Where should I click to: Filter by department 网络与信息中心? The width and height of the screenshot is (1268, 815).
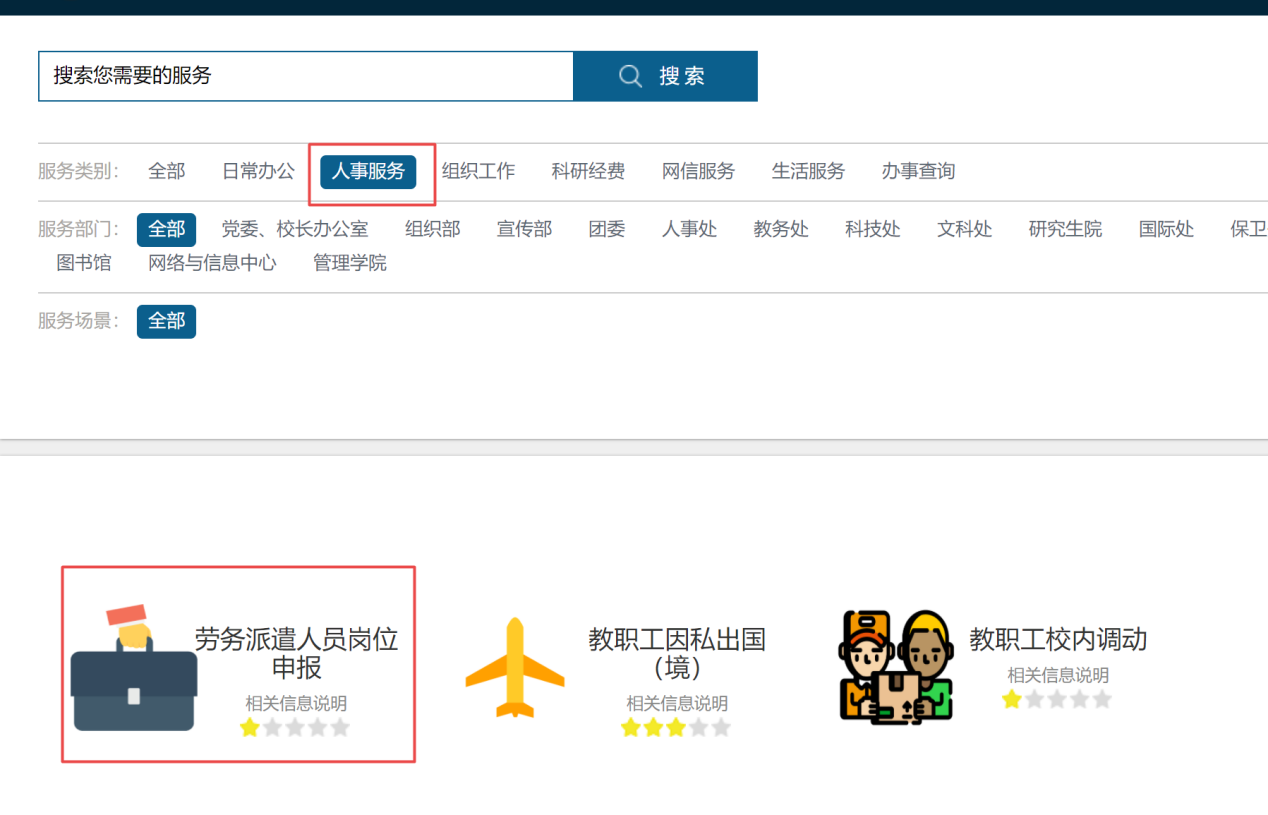click(x=212, y=264)
